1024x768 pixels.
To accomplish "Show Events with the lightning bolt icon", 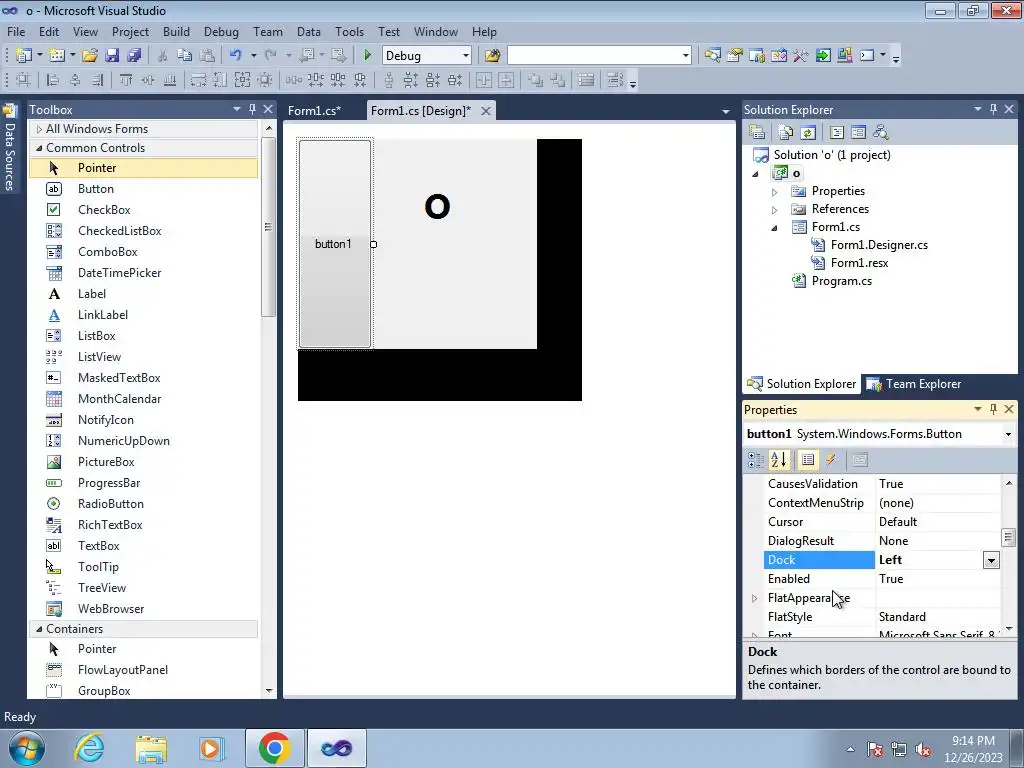I will pos(831,460).
